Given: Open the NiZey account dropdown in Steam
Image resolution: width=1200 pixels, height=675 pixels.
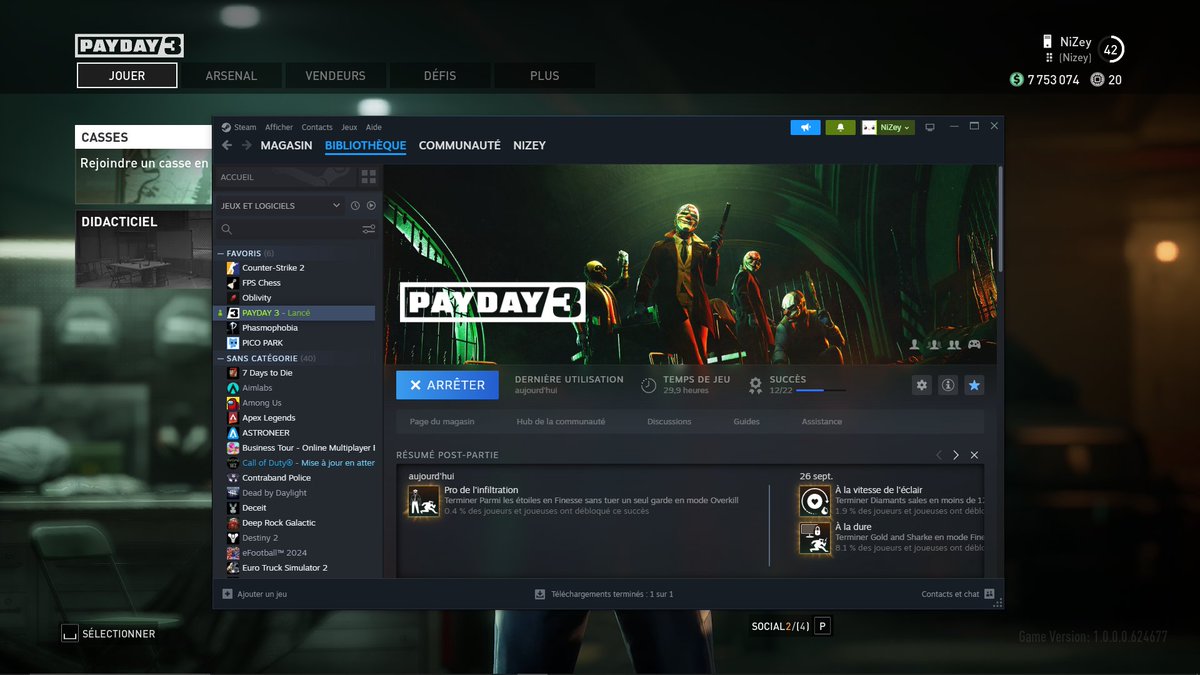Looking at the screenshot, I should (888, 127).
